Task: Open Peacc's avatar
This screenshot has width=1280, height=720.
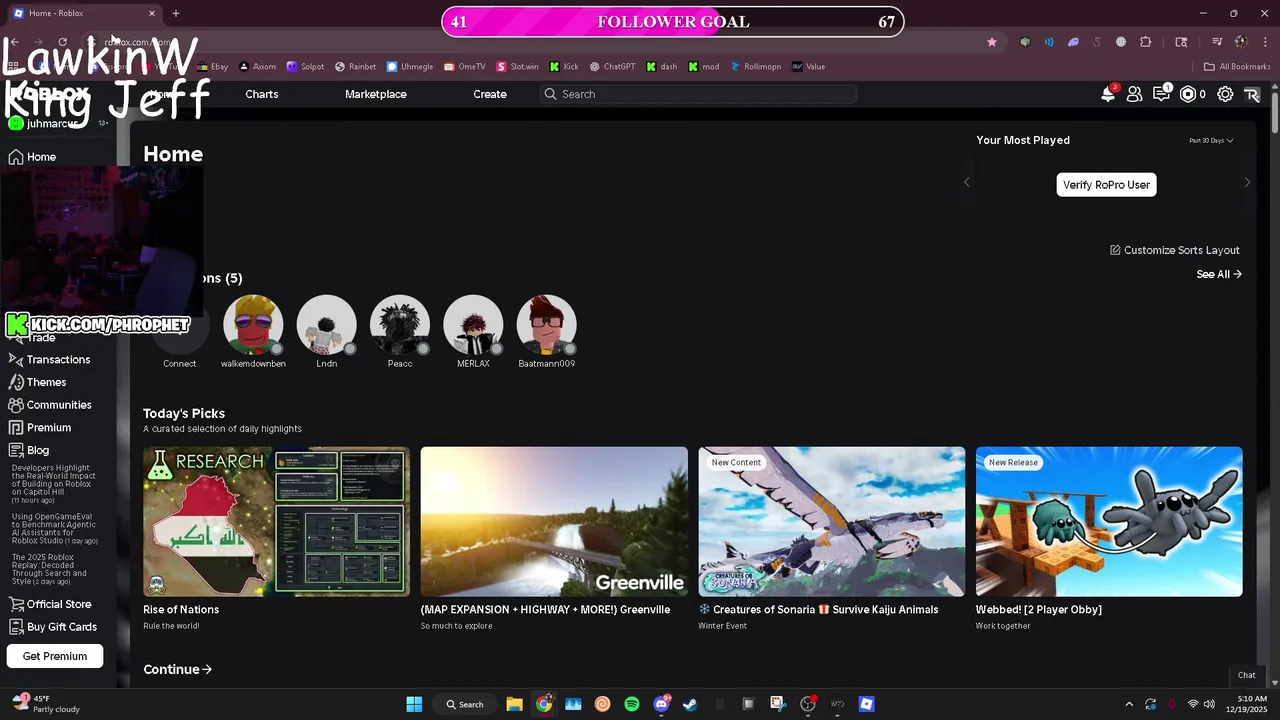Action: pyautogui.click(x=400, y=324)
